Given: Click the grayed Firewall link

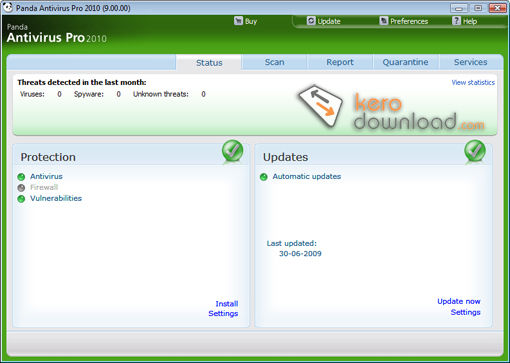Looking at the screenshot, I should coord(44,187).
